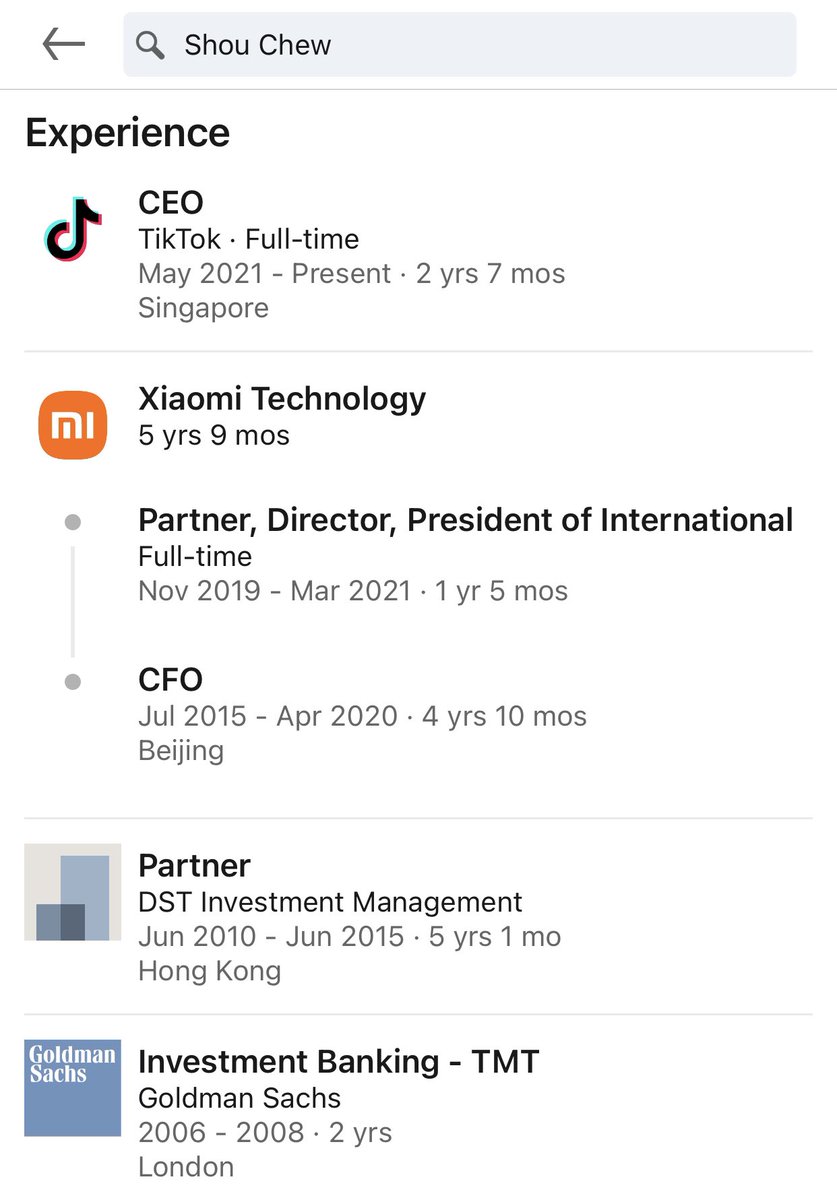
Task: Open the TikTok company logo
Action: point(73,230)
